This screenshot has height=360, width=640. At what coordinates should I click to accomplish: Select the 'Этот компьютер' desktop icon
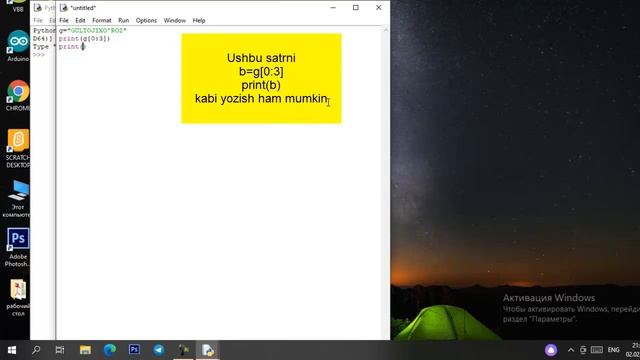coord(17,199)
